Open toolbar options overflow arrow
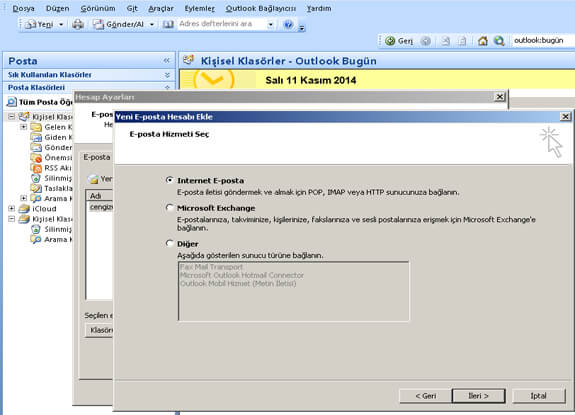Screen dimensions: 575x415 pos(301,27)
